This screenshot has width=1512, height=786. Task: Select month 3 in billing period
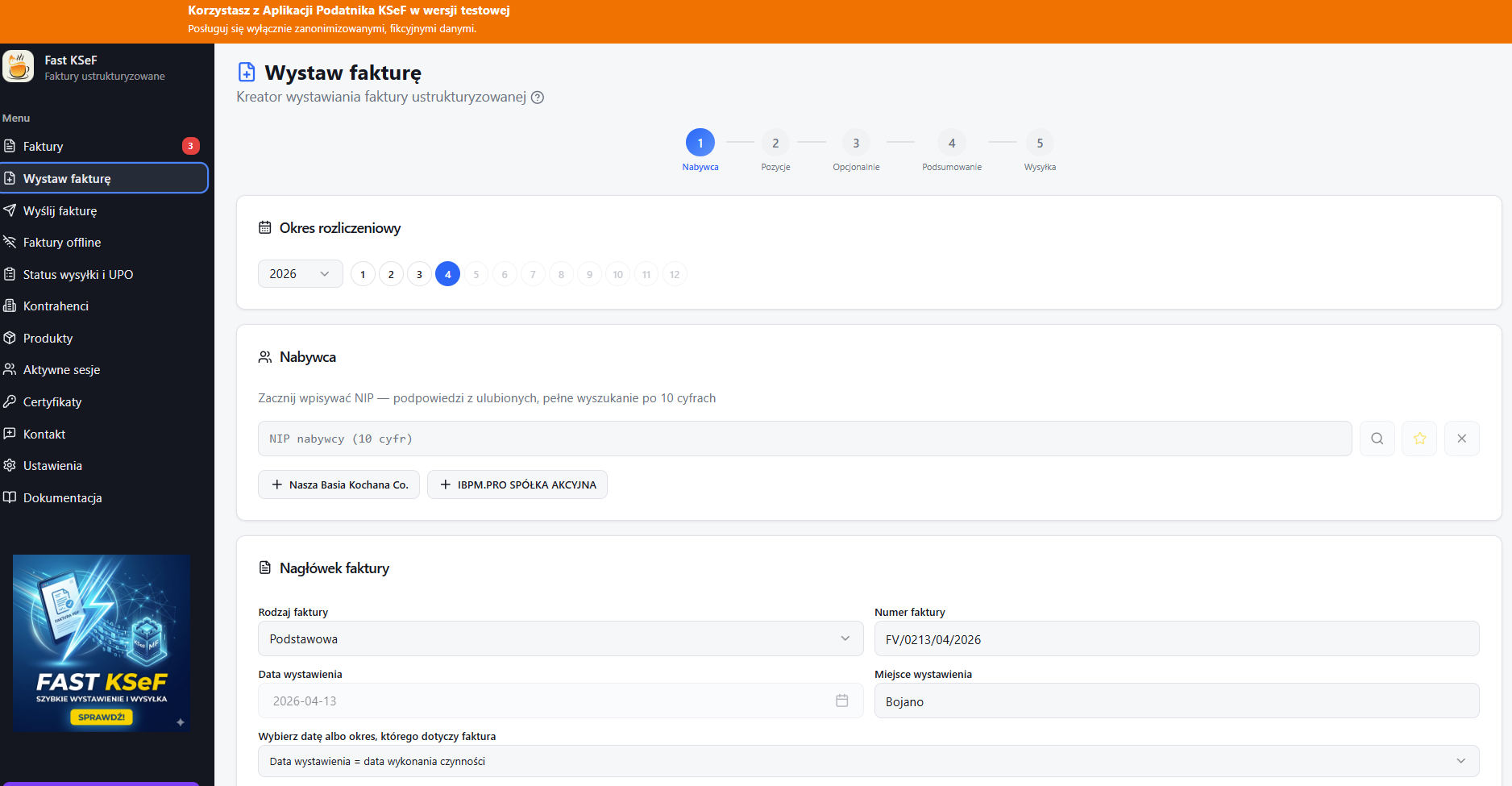[419, 274]
